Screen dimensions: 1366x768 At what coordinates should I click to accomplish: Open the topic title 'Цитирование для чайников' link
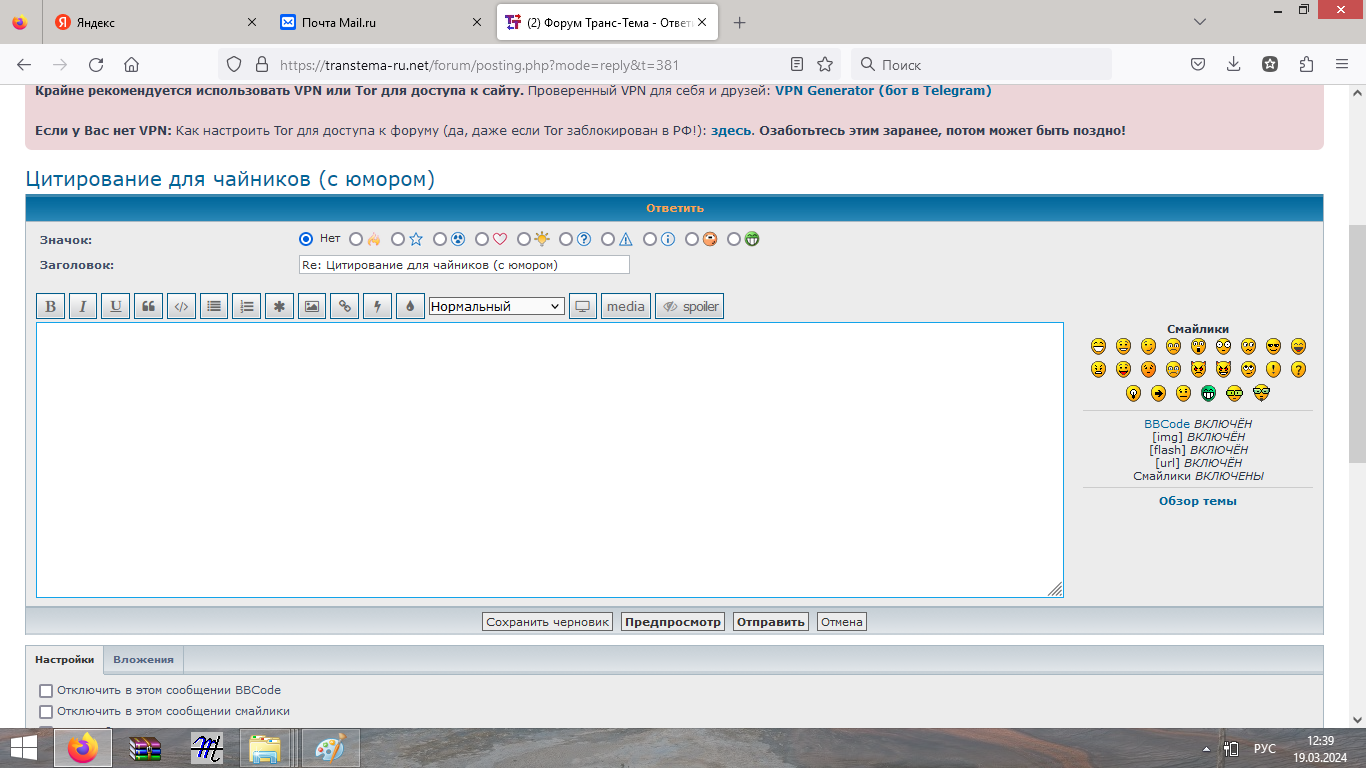click(230, 179)
